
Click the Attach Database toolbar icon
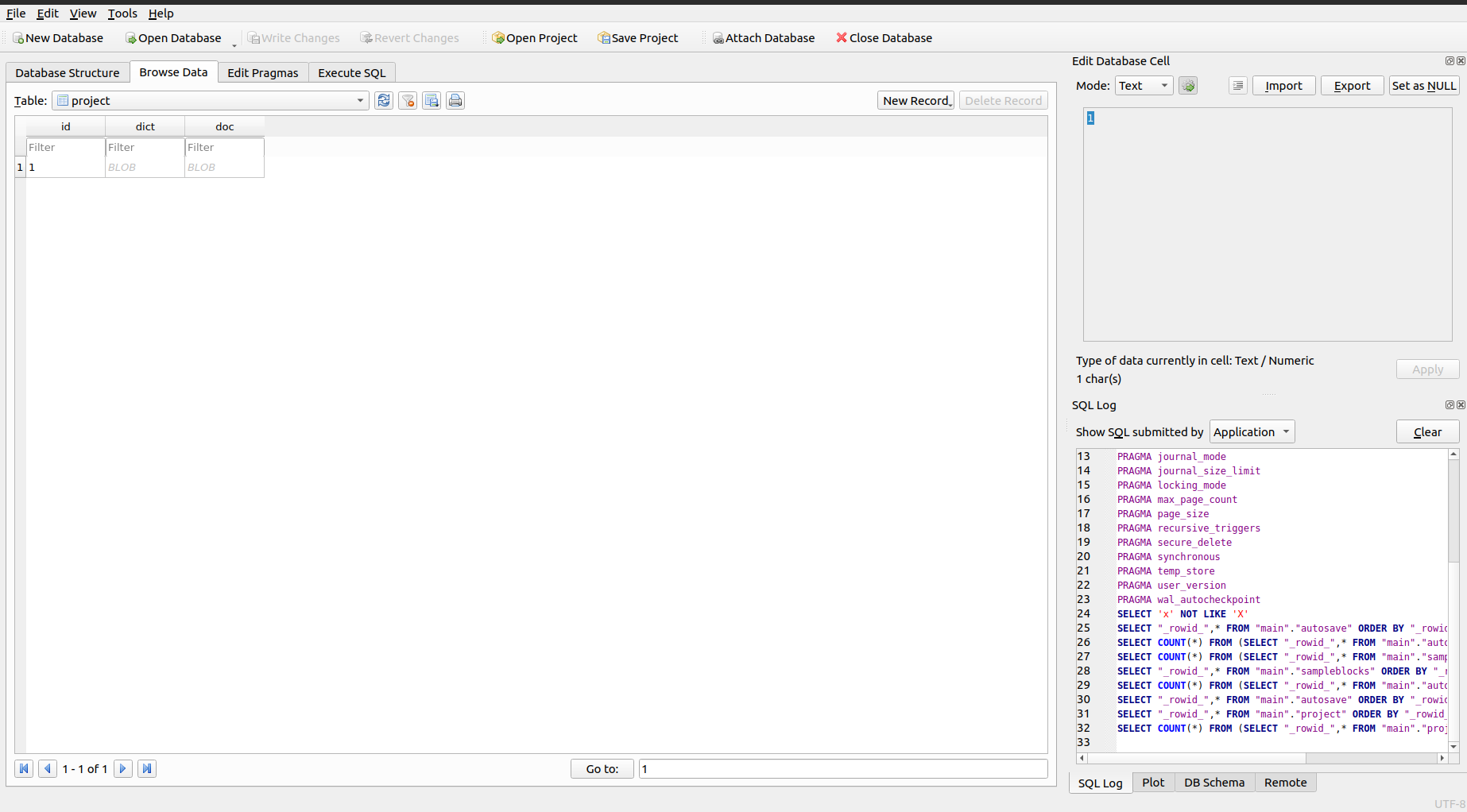tap(718, 38)
